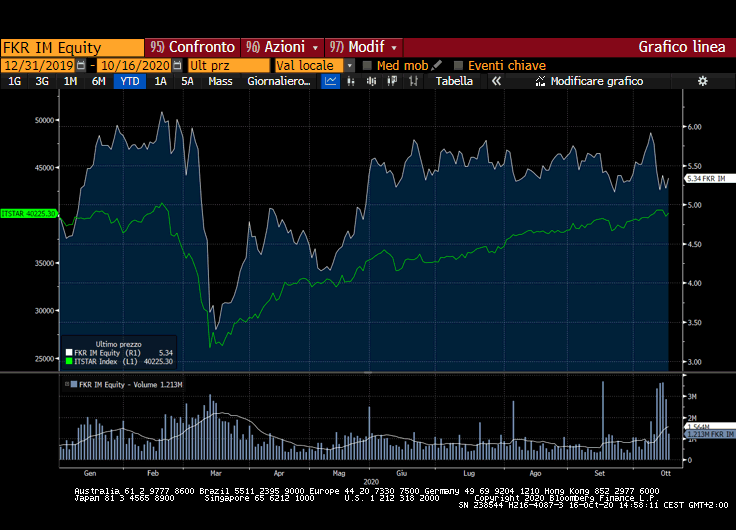Select the line chart type icon

[x=331, y=81]
